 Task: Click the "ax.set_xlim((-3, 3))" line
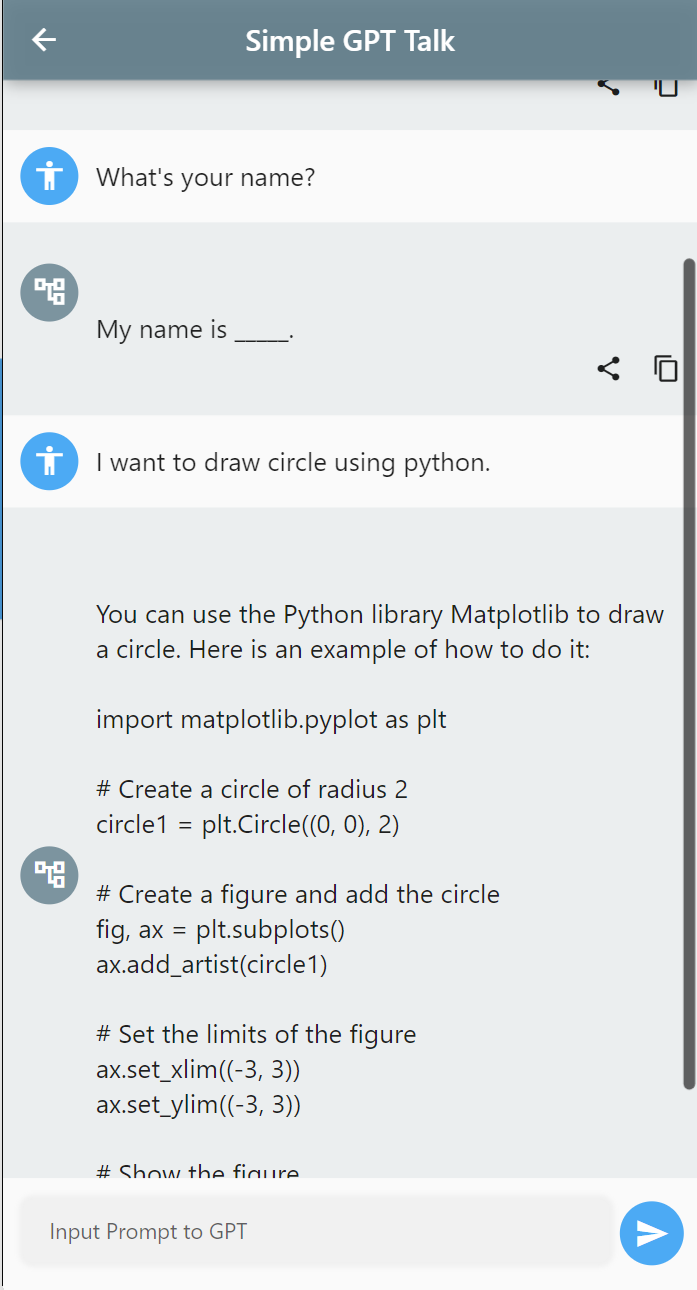tap(198, 1069)
